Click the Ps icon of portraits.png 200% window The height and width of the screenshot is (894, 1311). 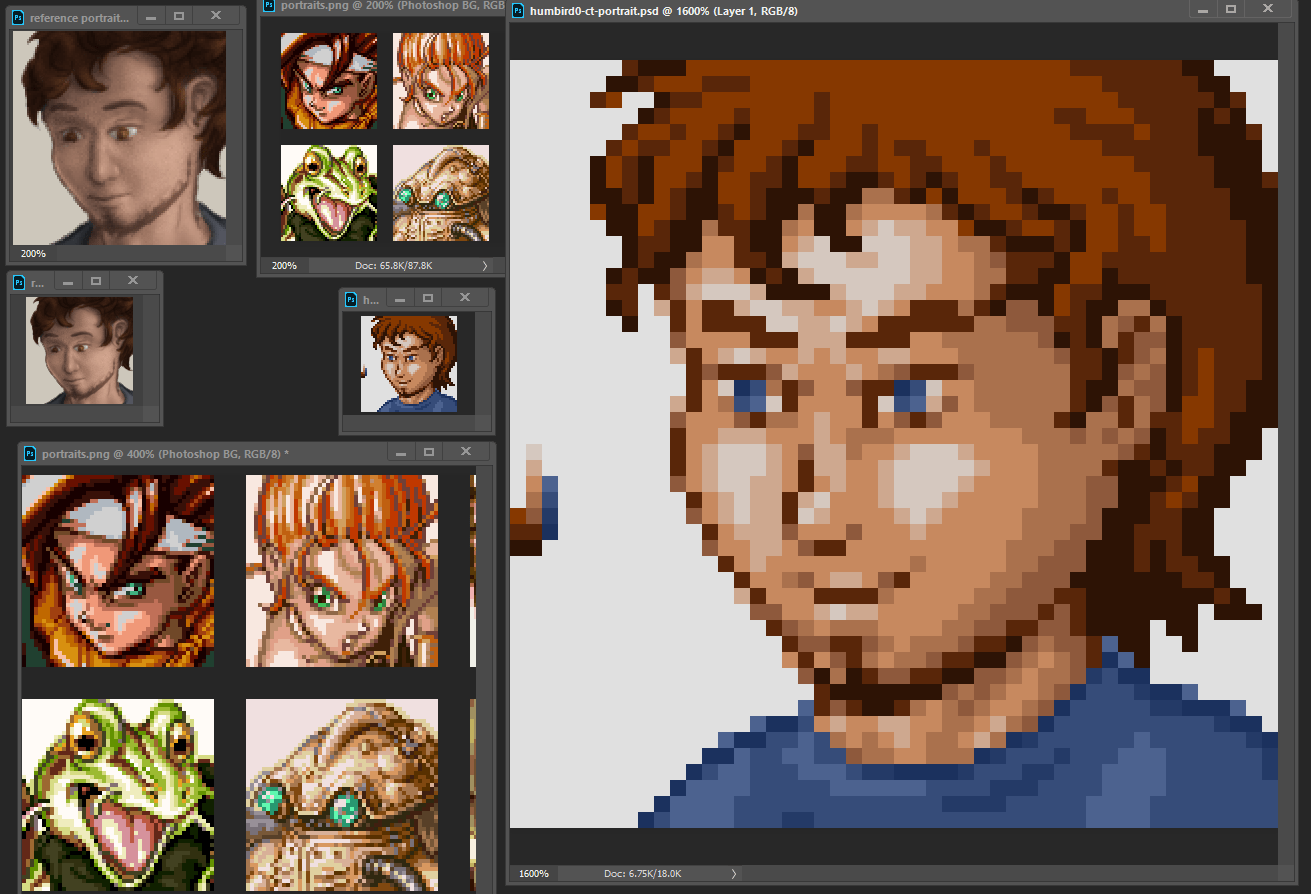tap(268, 6)
